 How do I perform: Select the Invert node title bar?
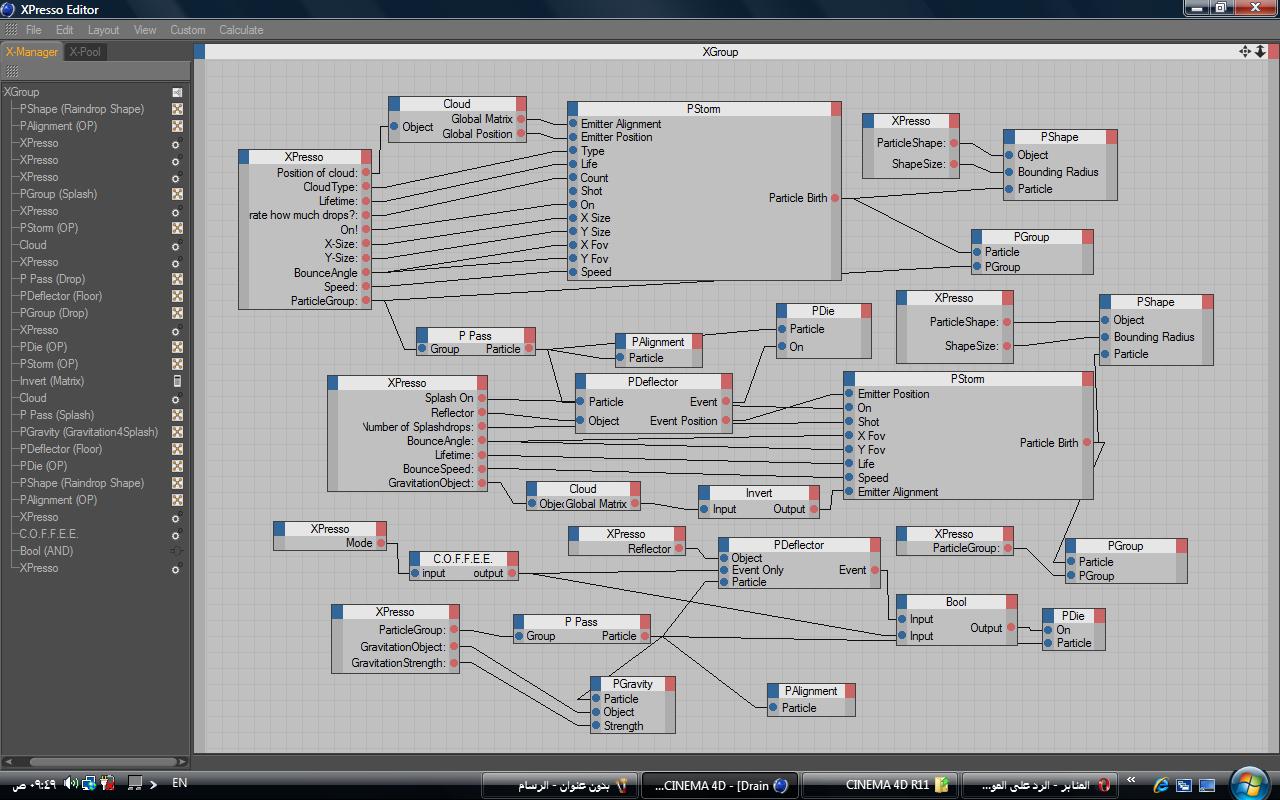(x=758, y=493)
